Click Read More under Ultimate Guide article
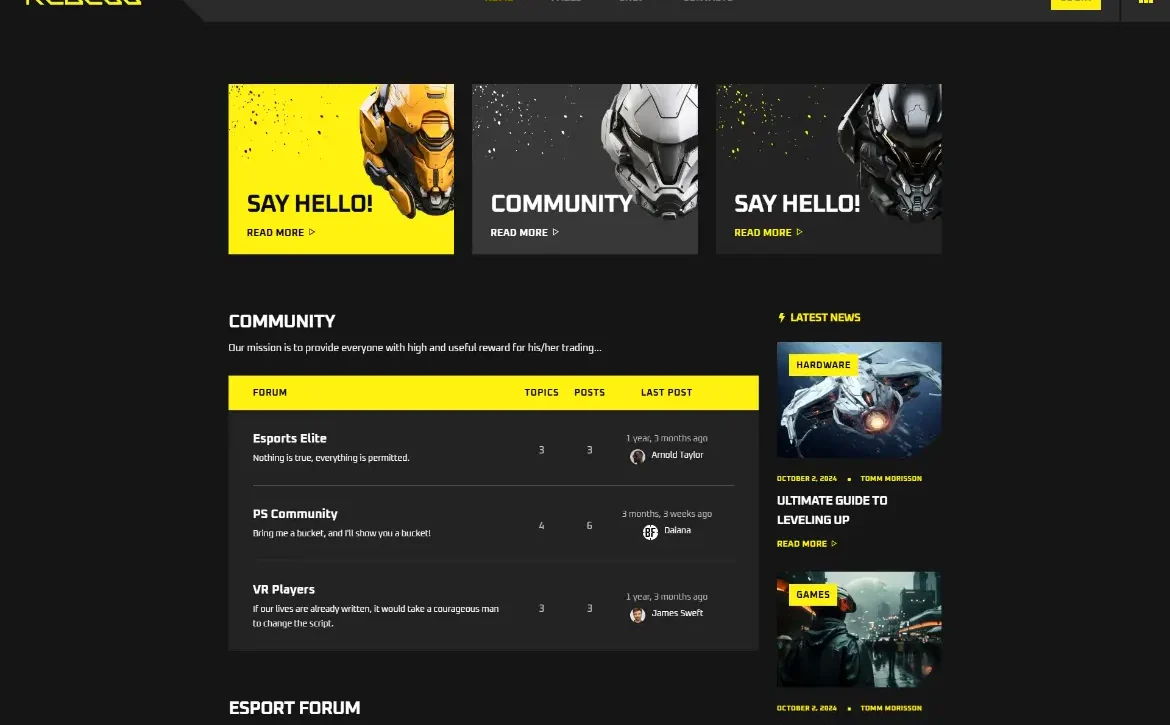This screenshot has width=1170, height=725. [807, 544]
